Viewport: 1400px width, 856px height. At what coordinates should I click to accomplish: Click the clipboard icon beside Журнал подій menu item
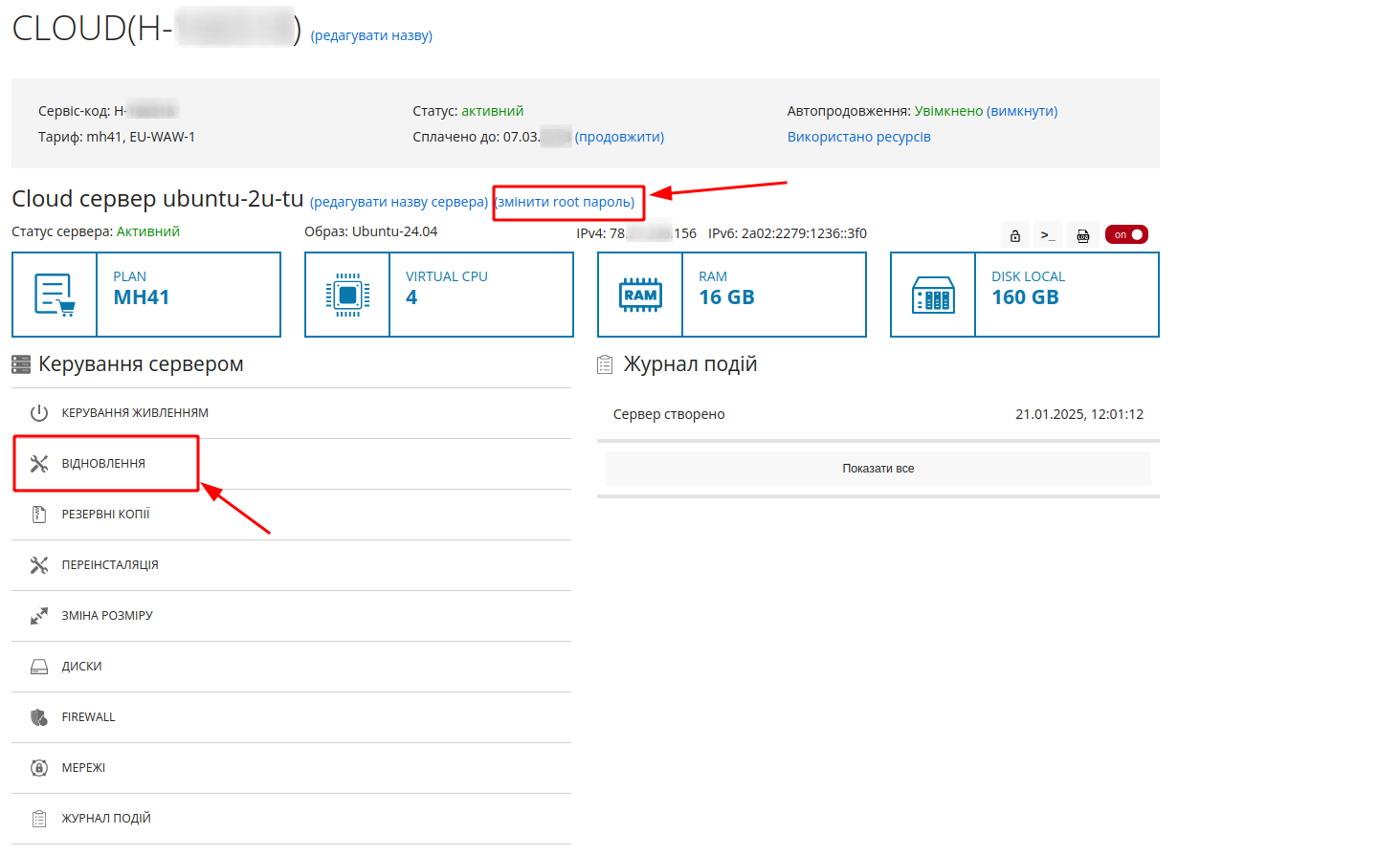coord(39,819)
